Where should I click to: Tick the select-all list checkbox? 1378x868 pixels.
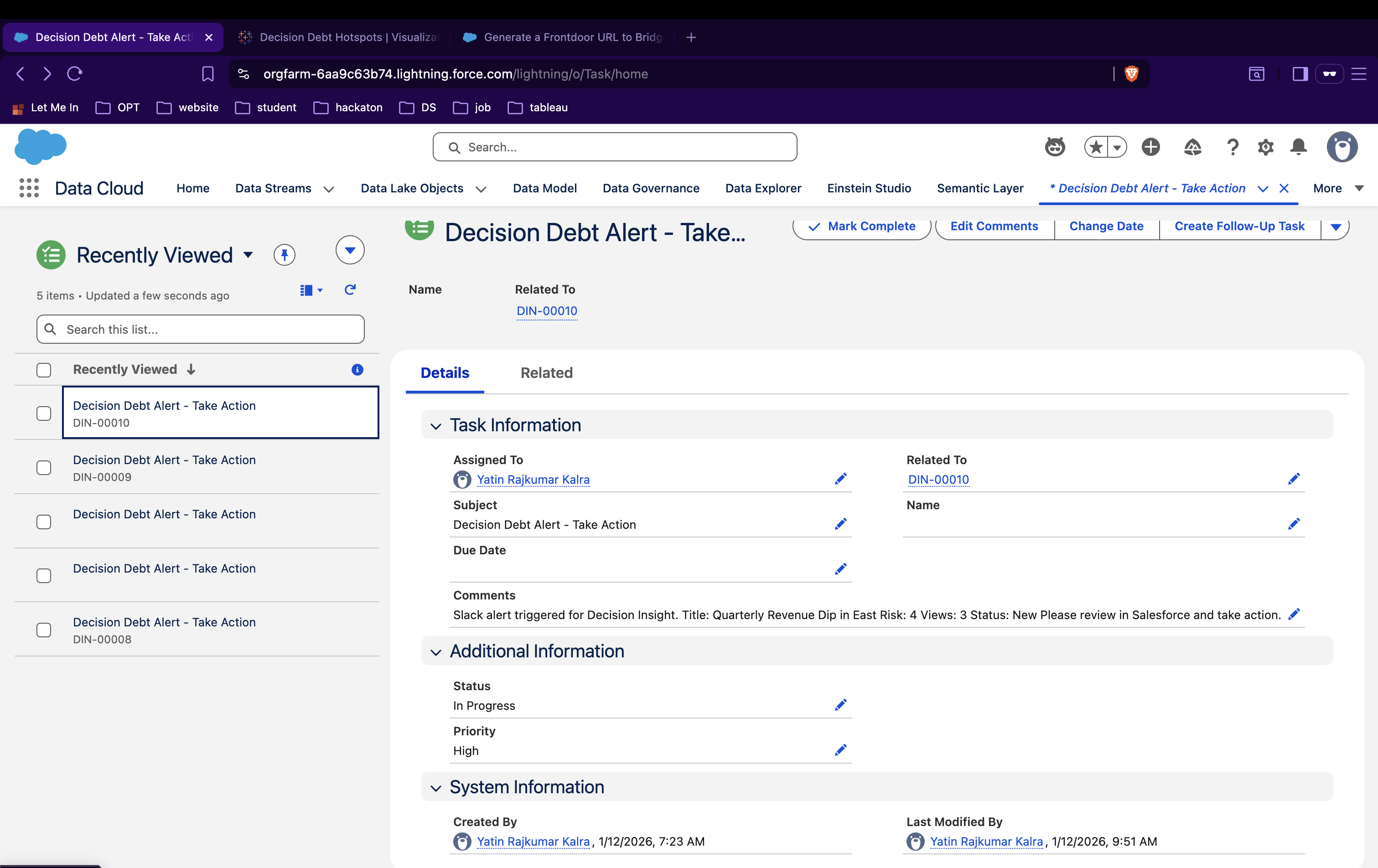click(x=43, y=370)
